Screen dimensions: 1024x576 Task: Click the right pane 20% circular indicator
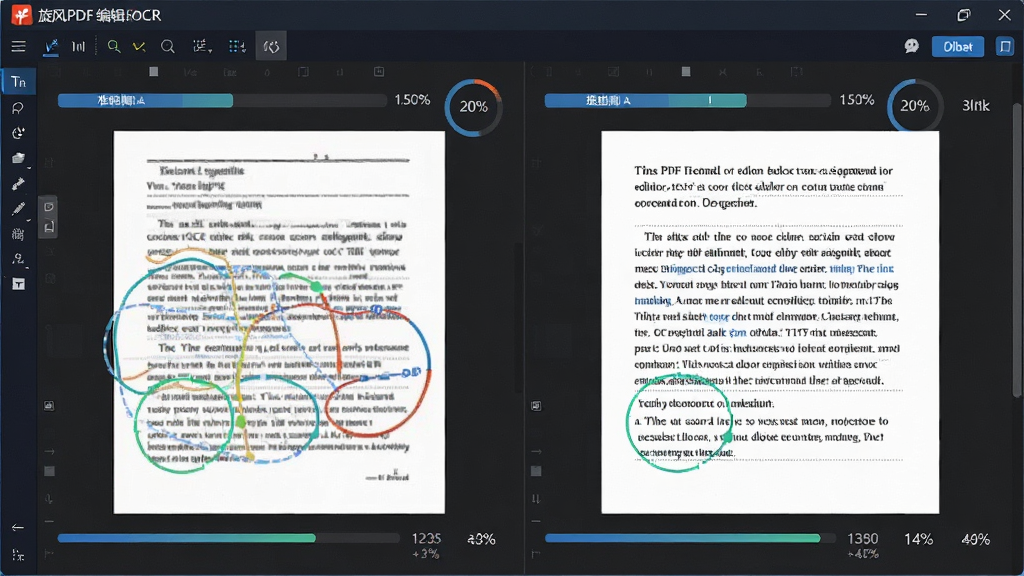click(914, 106)
